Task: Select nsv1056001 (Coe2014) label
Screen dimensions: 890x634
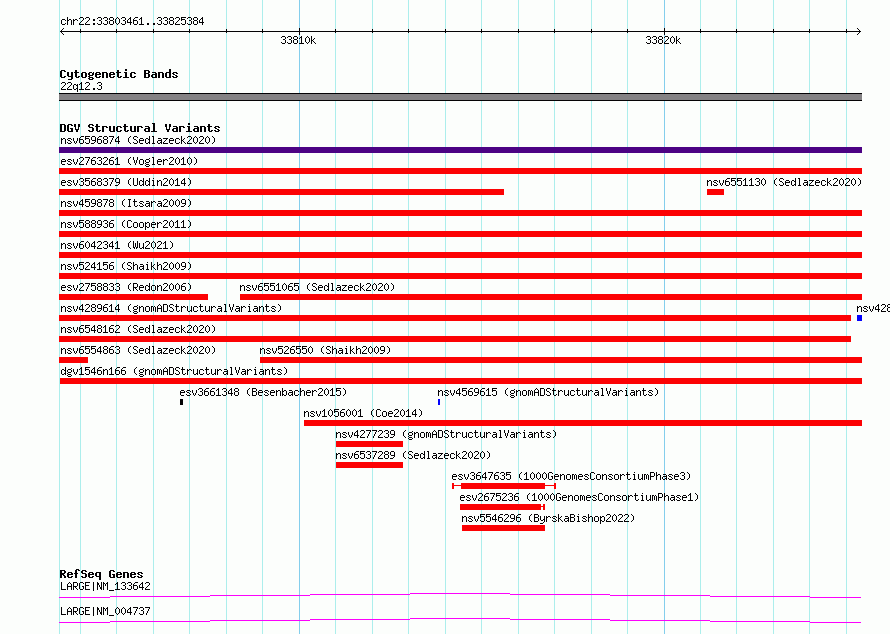Action: pyautogui.click(x=363, y=413)
